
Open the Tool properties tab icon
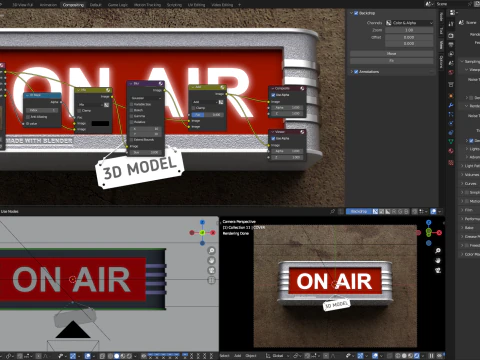point(451,24)
